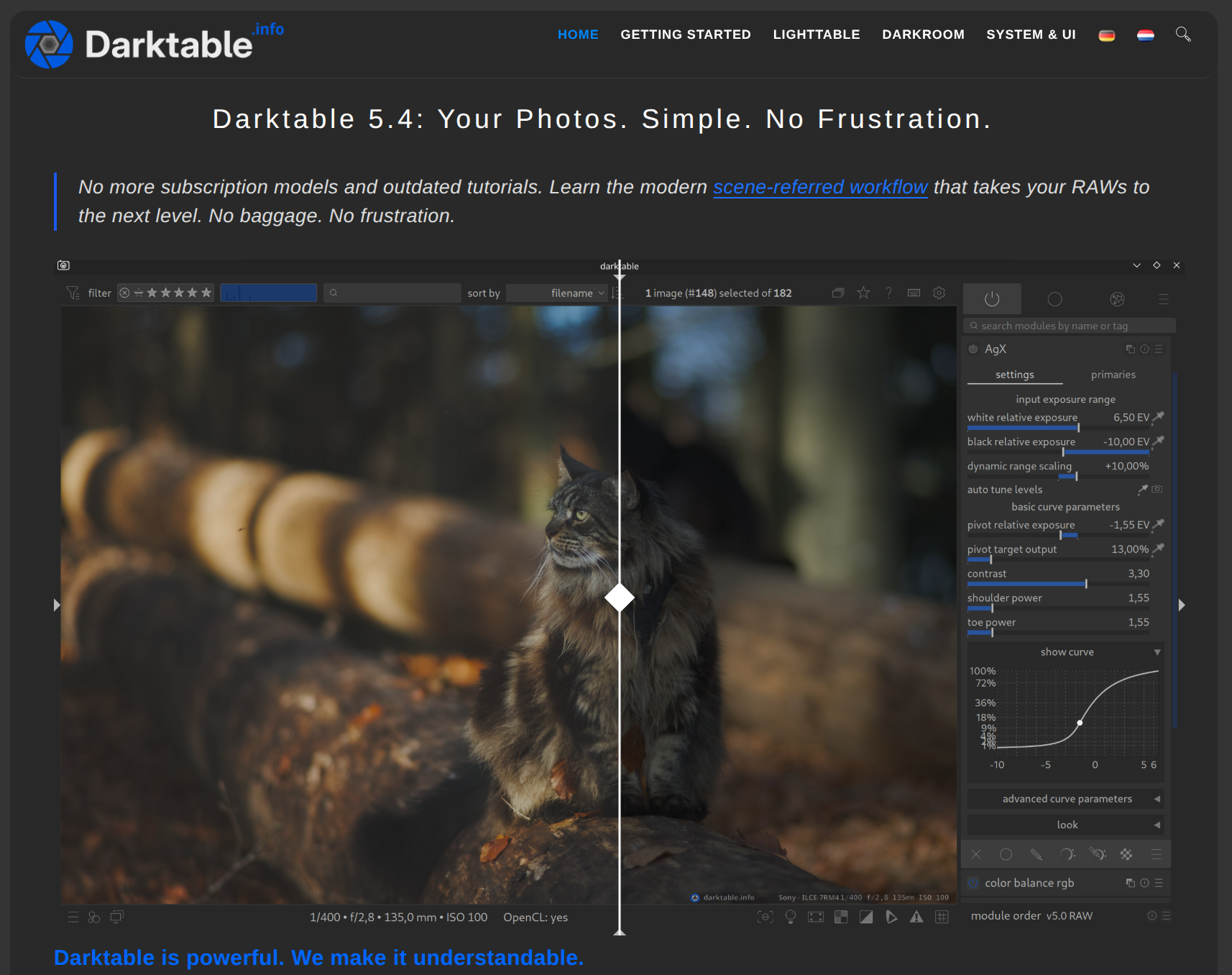Click the website search magnifier icon
Image resolution: width=1232 pixels, height=975 pixels.
point(1182,34)
